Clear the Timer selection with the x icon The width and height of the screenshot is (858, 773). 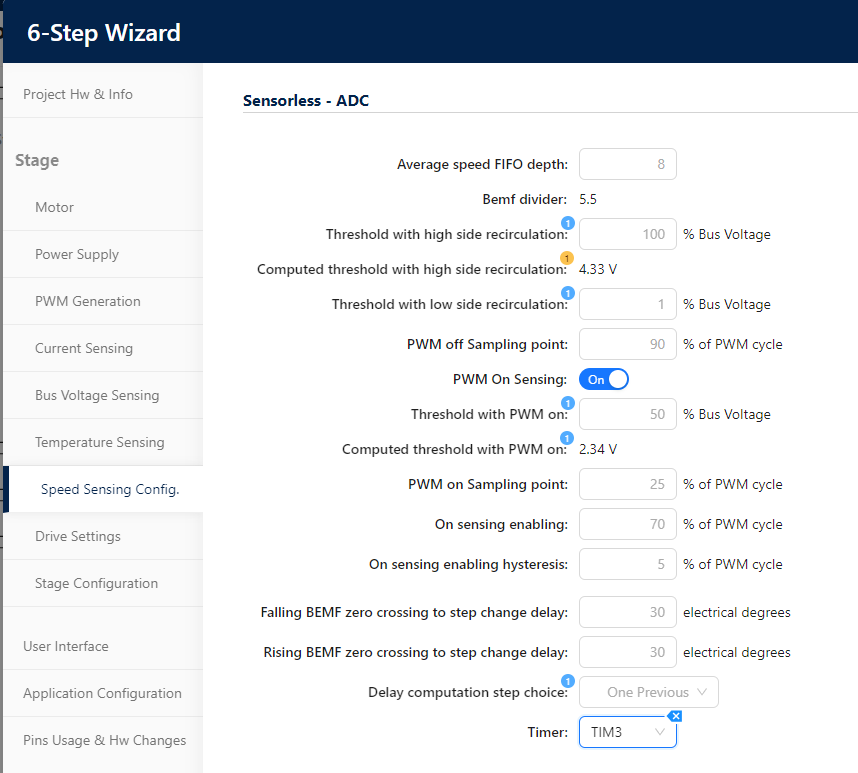675,716
